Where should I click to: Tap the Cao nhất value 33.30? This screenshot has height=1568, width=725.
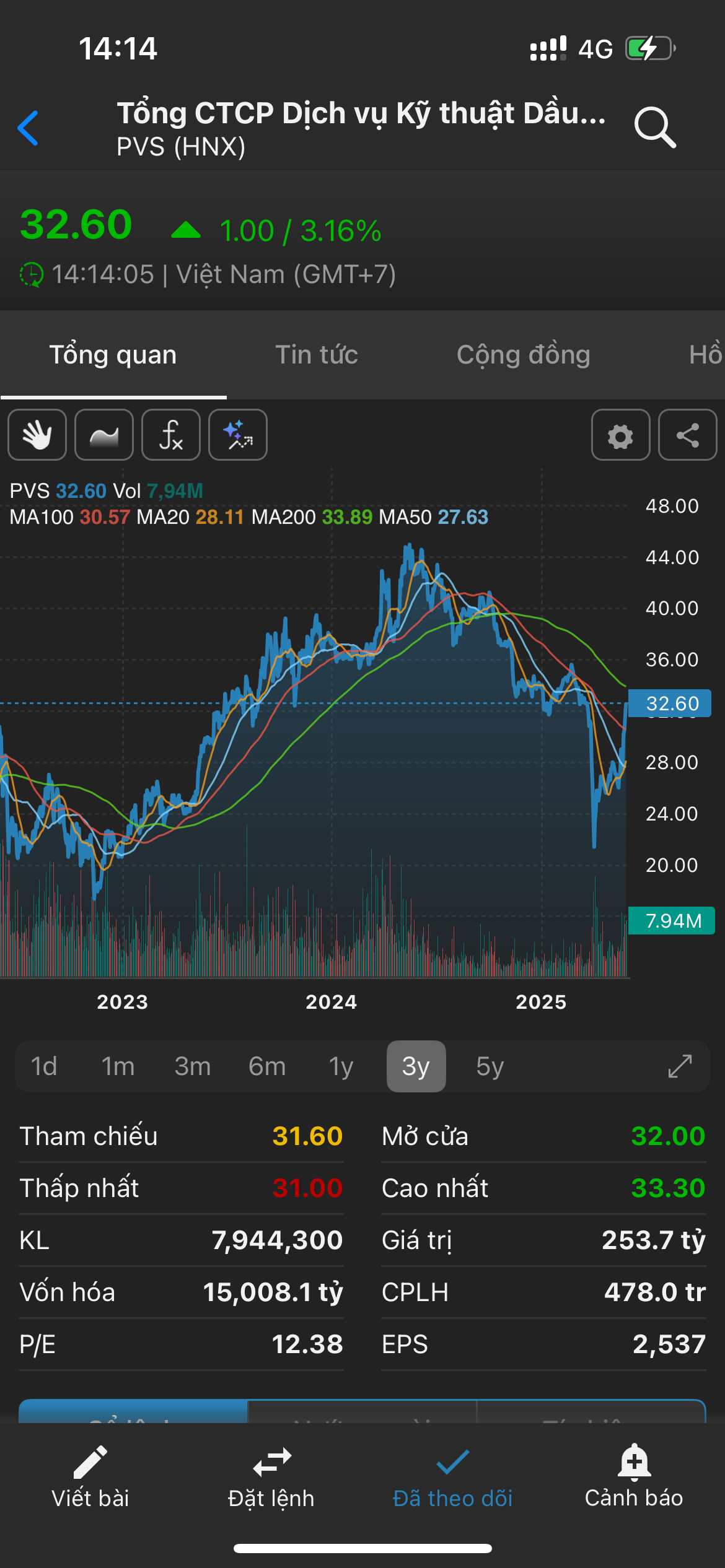668,1188
